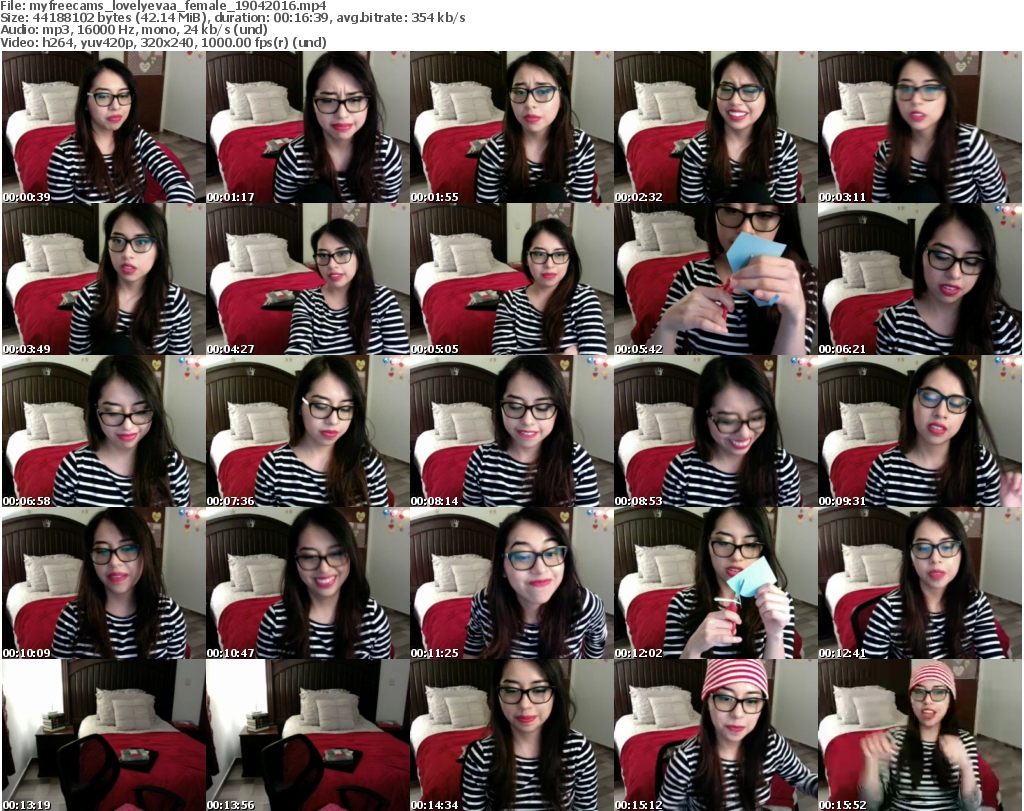Viewport: 1024px width, 811px height.
Task: Select the thumbnail stamped 00:00:39
Action: click(x=103, y=127)
